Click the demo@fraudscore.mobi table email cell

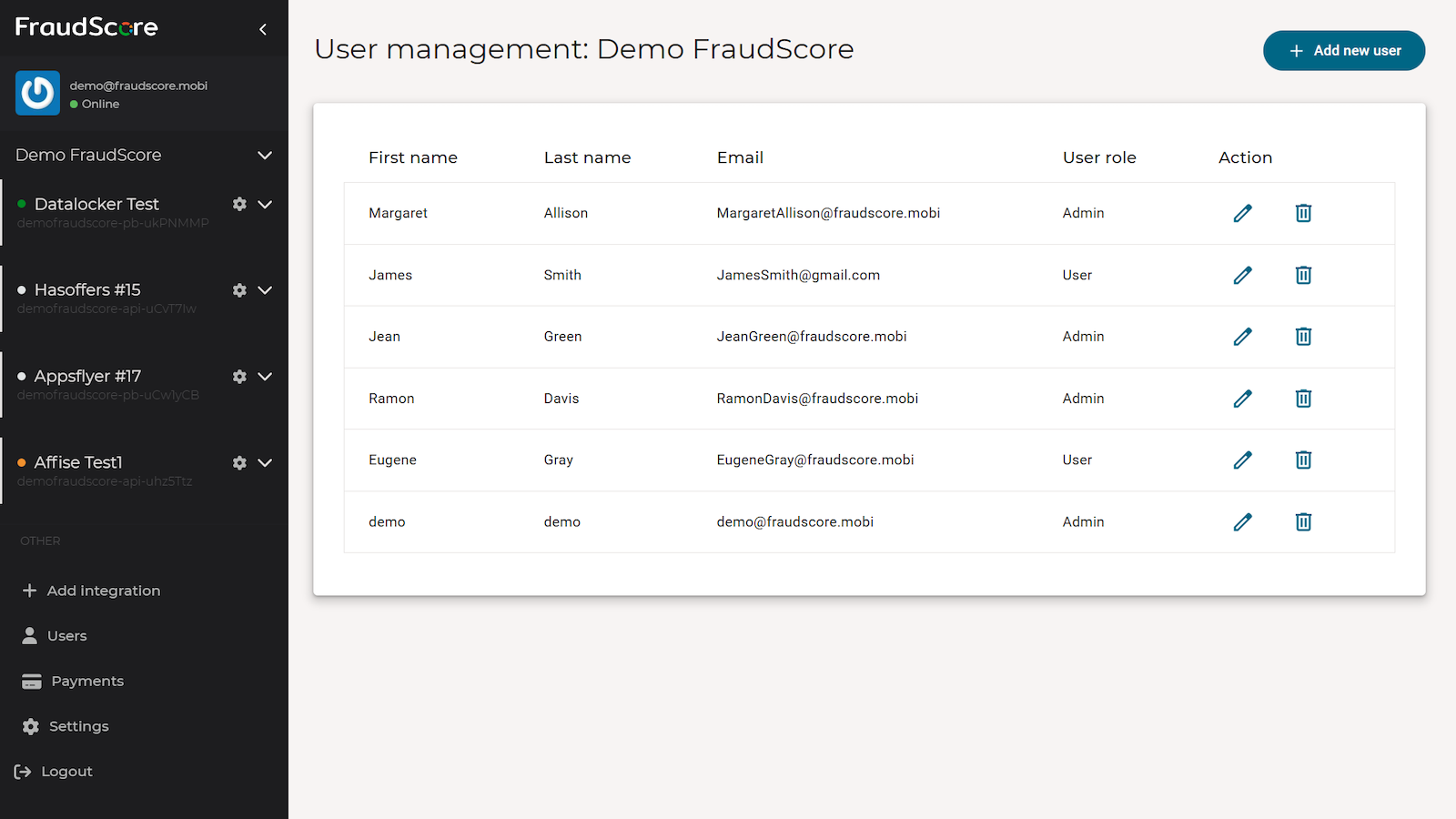795,521
